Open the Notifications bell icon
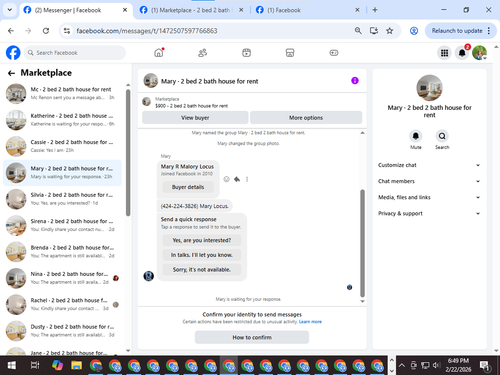The width and height of the screenshot is (500, 375). [462, 53]
